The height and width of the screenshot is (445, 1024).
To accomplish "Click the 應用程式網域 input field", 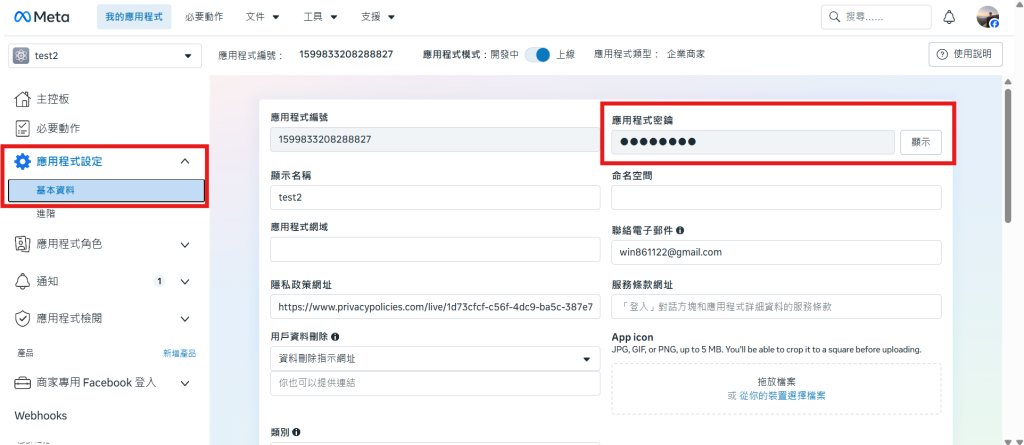I will 435,250.
